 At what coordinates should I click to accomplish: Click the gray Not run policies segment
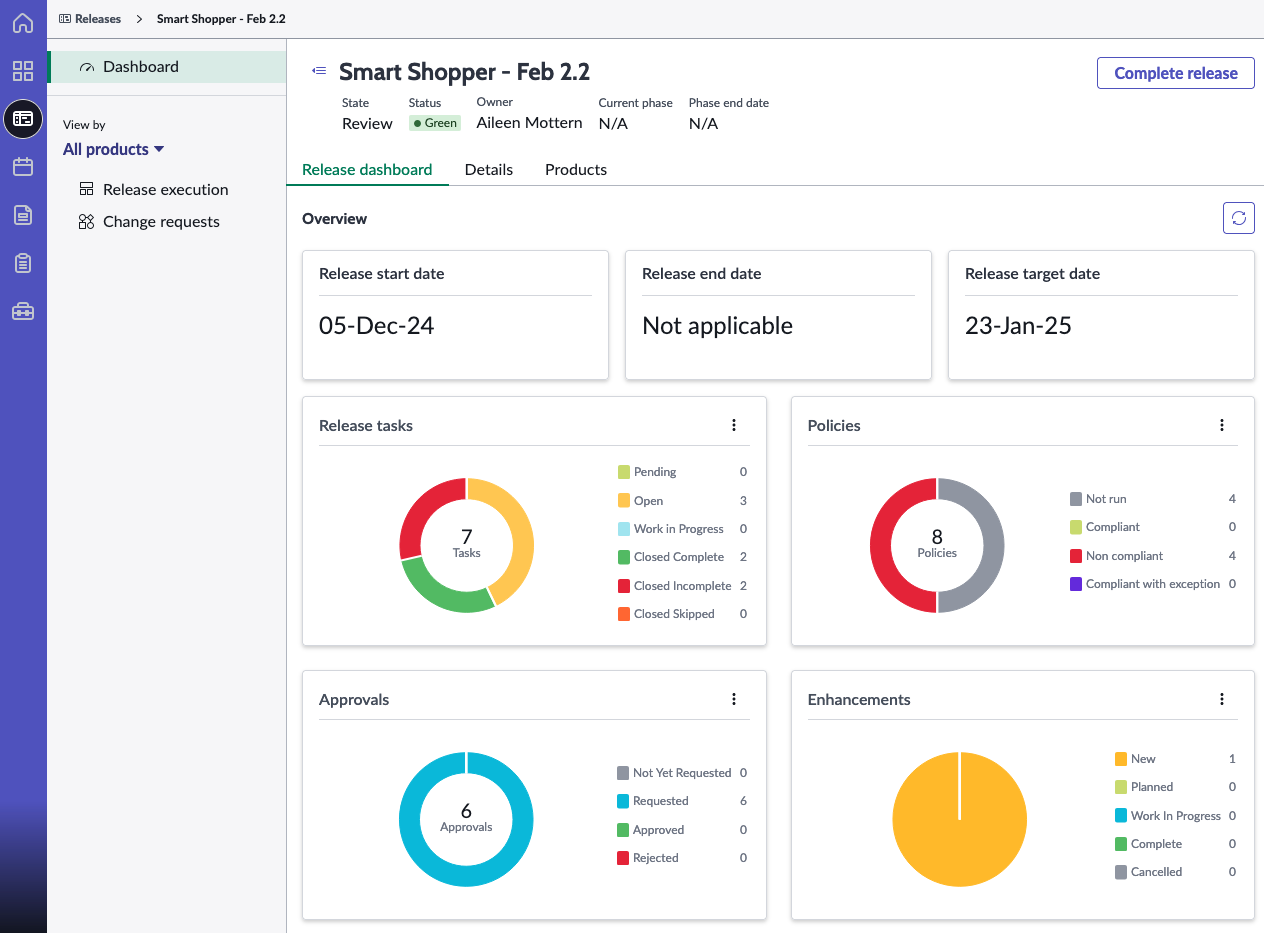[x=993, y=545]
